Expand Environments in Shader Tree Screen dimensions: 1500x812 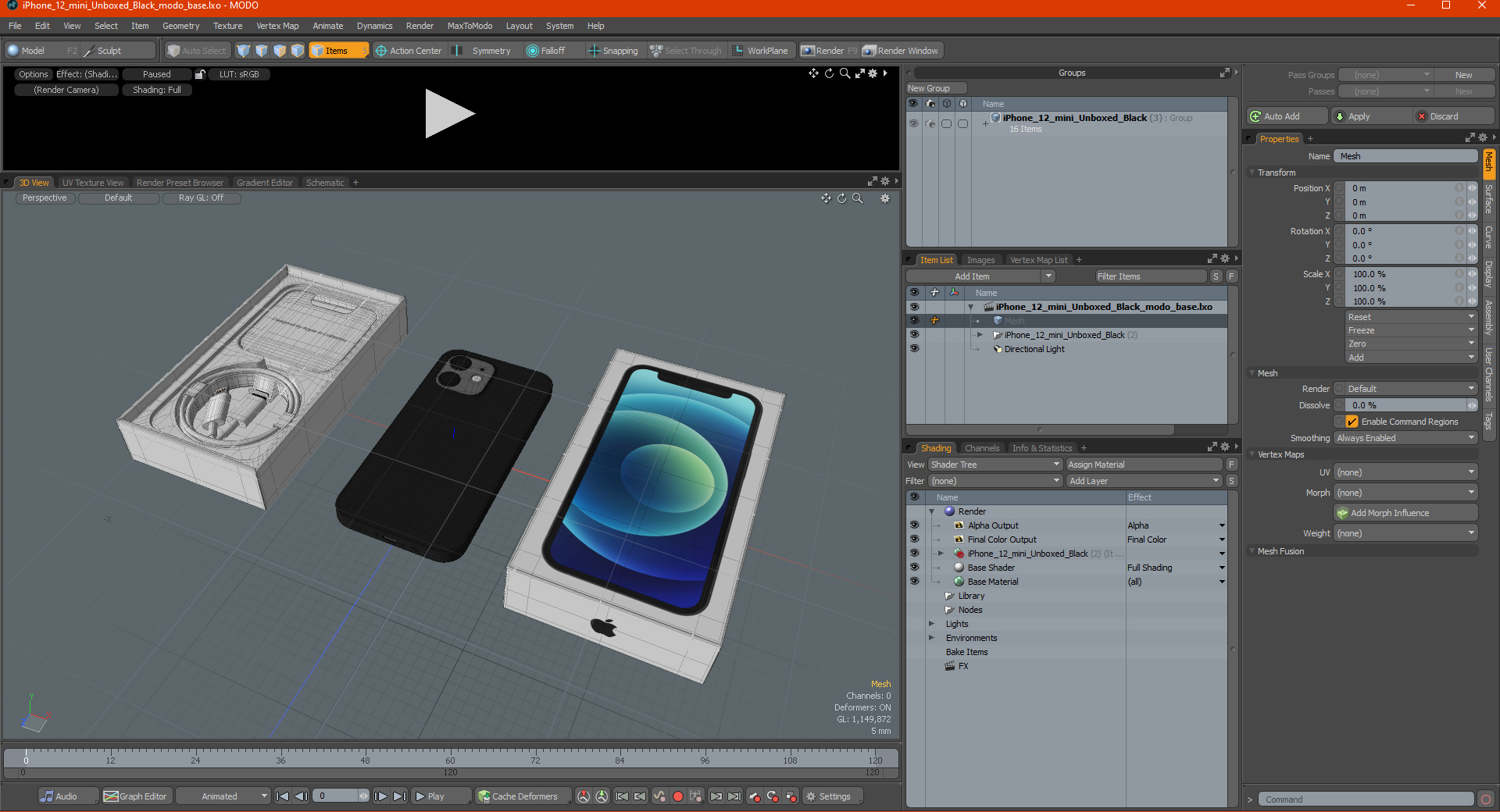click(x=932, y=638)
